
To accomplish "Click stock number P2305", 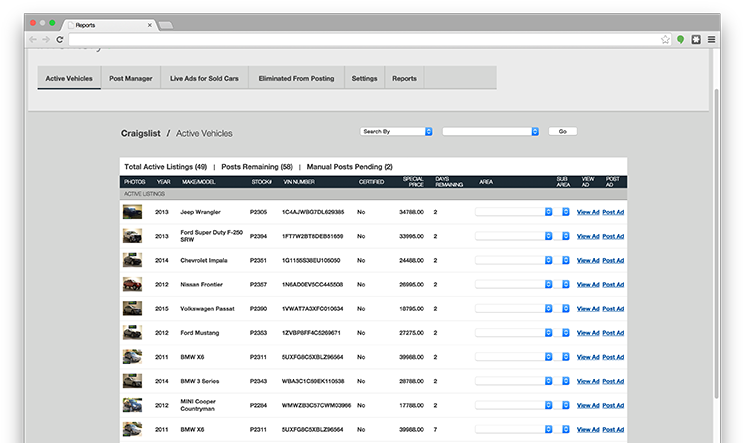I will coord(258,212).
